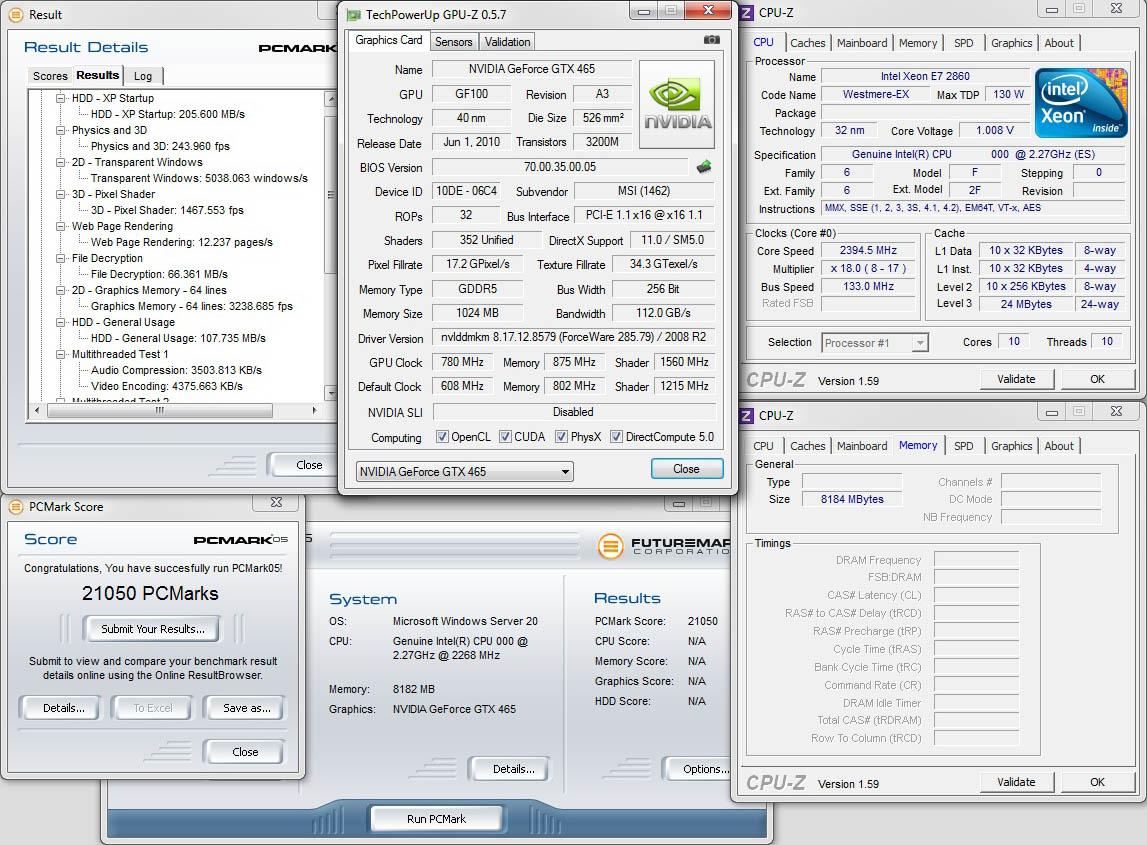Select Audio Compression result row
This screenshot has height=845, width=1147.
[x=176, y=370]
